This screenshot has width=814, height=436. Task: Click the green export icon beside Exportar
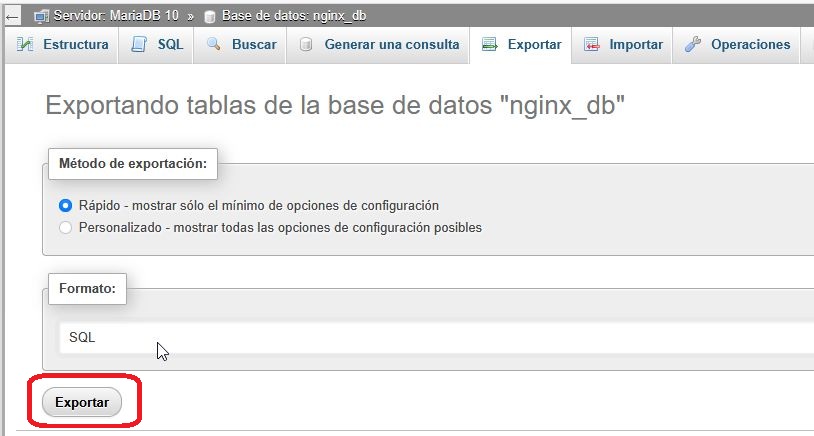(x=490, y=45)
